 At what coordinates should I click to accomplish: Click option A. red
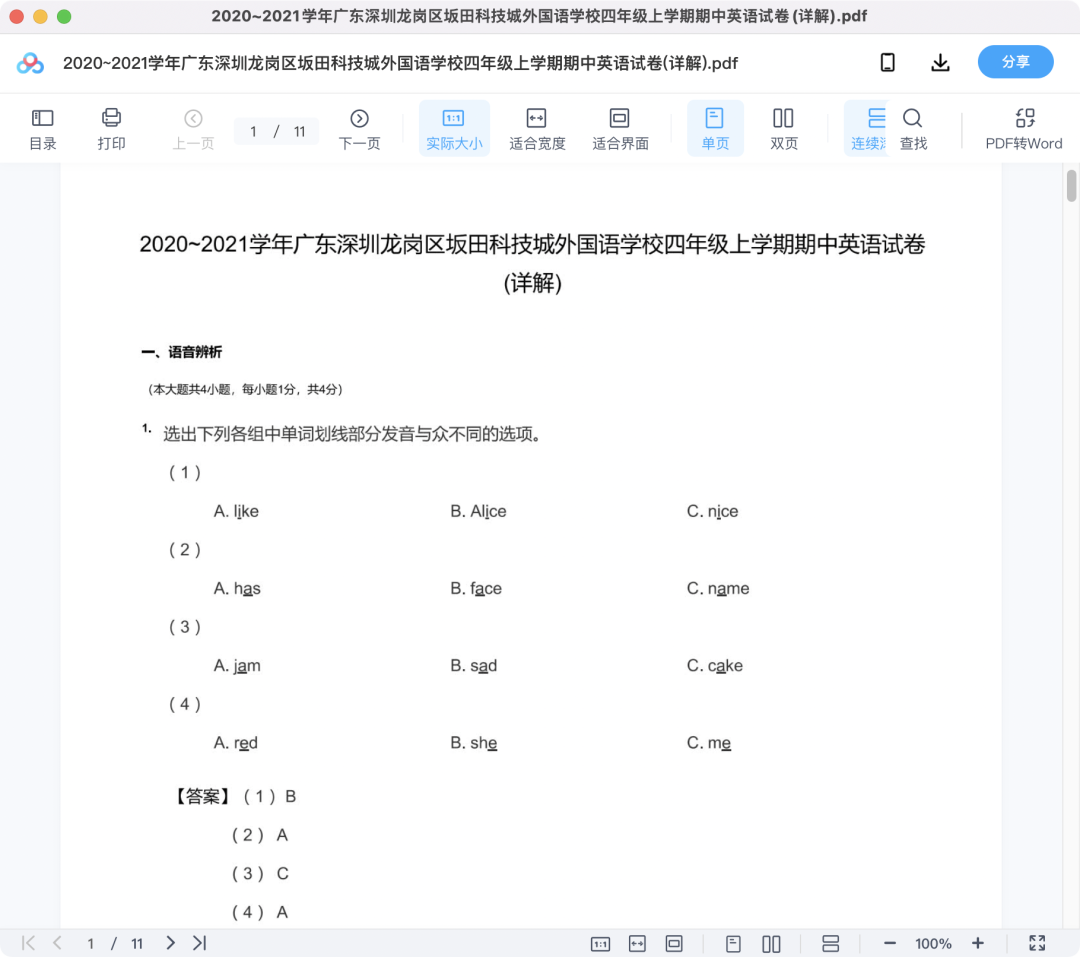(x=236, y=743)
